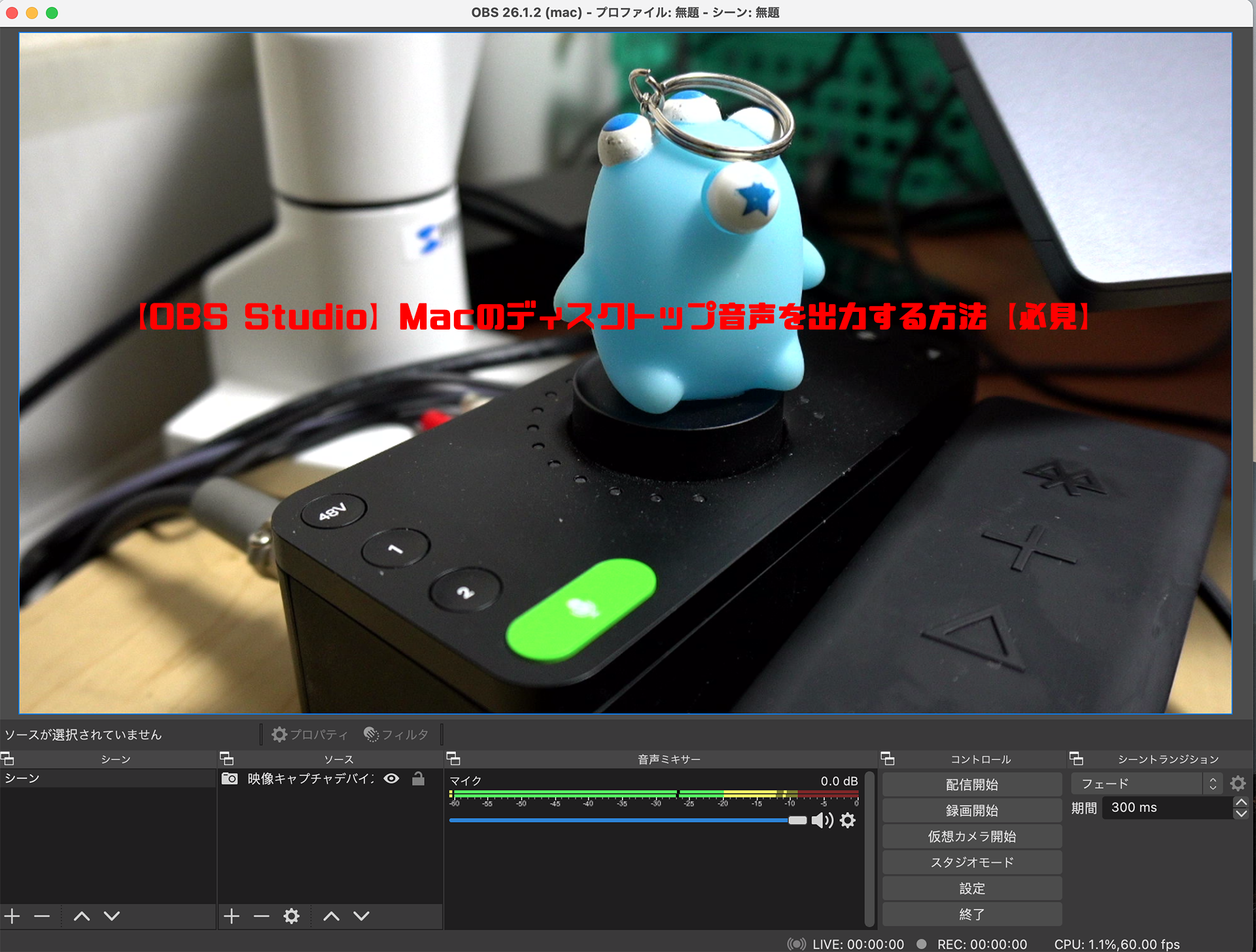Adjust the マイク volume slider handle
The image size is (1256, 952).
[797, 821]
